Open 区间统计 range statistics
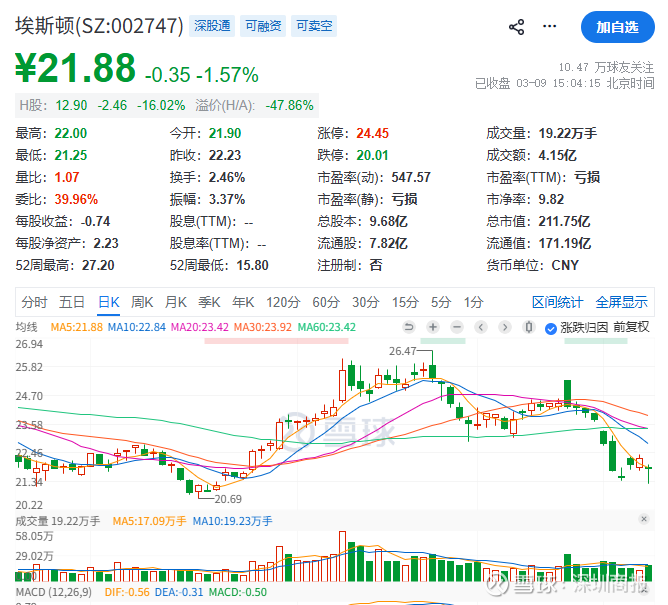668x605 pixels. pyautogui.click(x=557, y=302)
